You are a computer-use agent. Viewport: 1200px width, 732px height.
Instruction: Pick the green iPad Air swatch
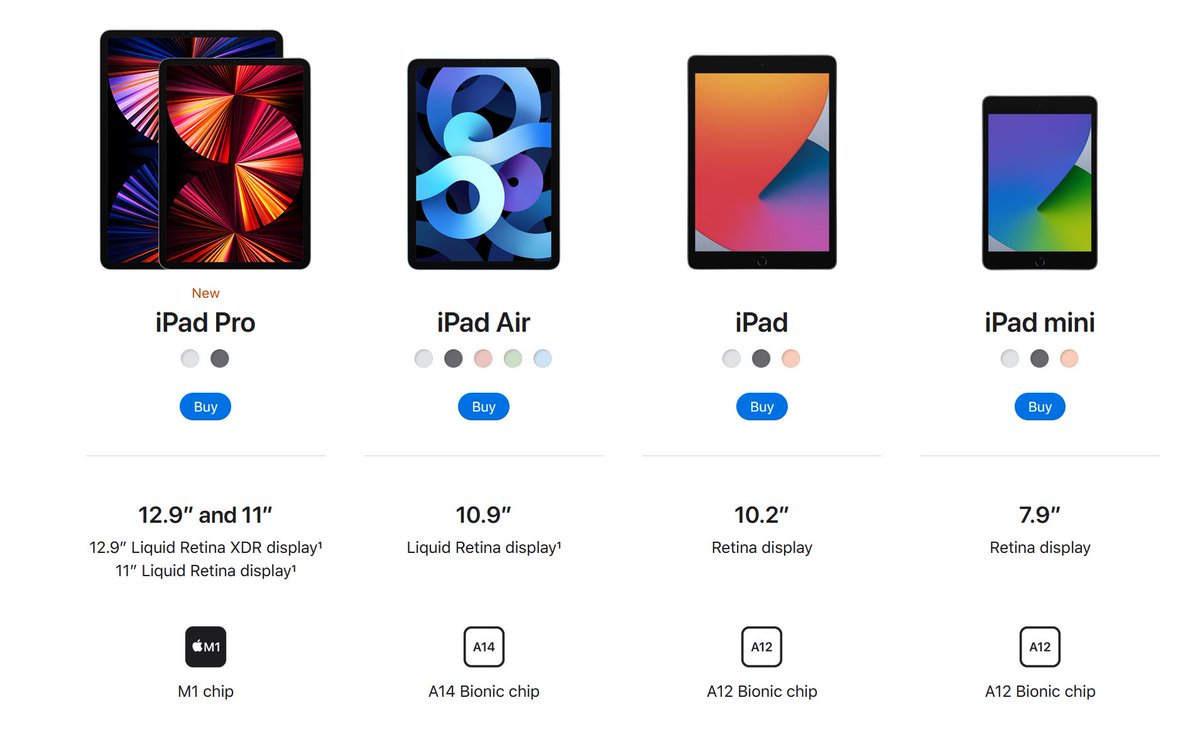click(513, 358)
